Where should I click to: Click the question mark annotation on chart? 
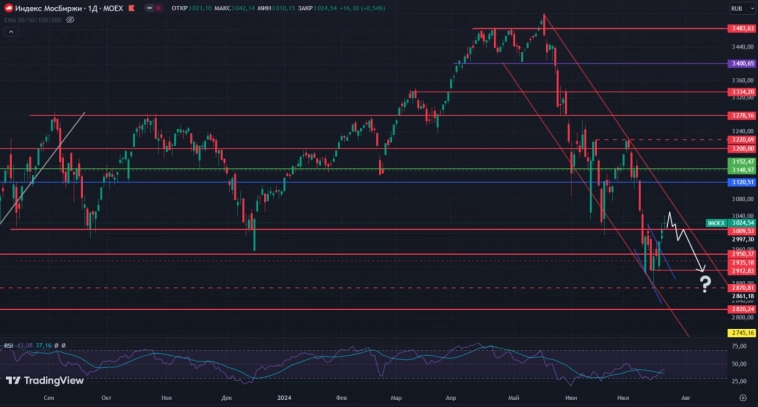click(x=705, y=285)
